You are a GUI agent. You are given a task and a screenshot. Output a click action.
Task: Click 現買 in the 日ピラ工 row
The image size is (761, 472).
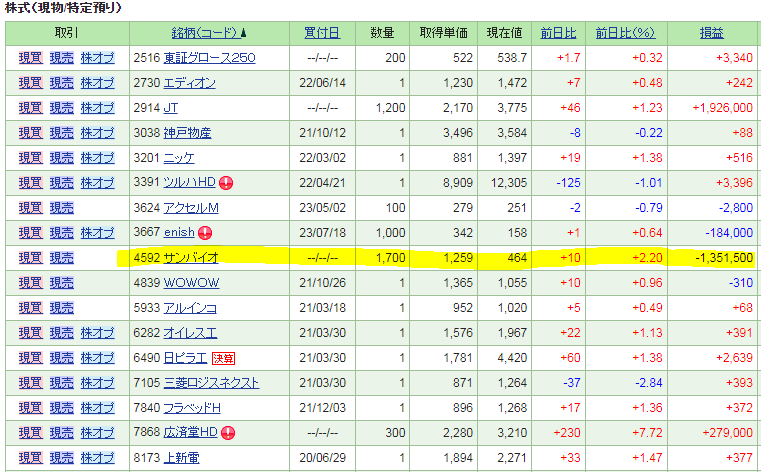point(31,358)
